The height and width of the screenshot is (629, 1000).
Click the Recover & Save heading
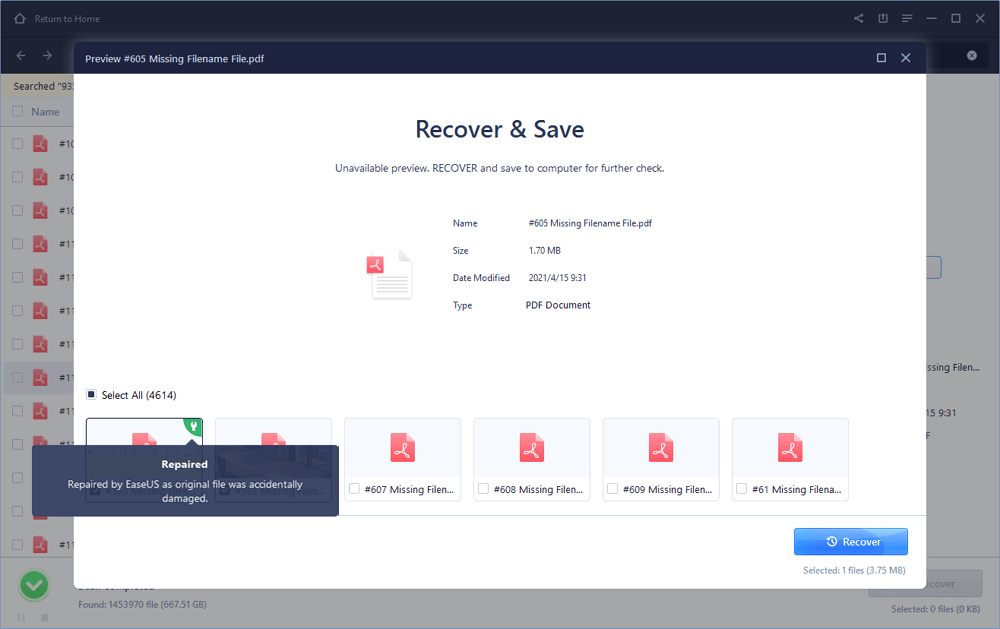[x=499, y=130]
